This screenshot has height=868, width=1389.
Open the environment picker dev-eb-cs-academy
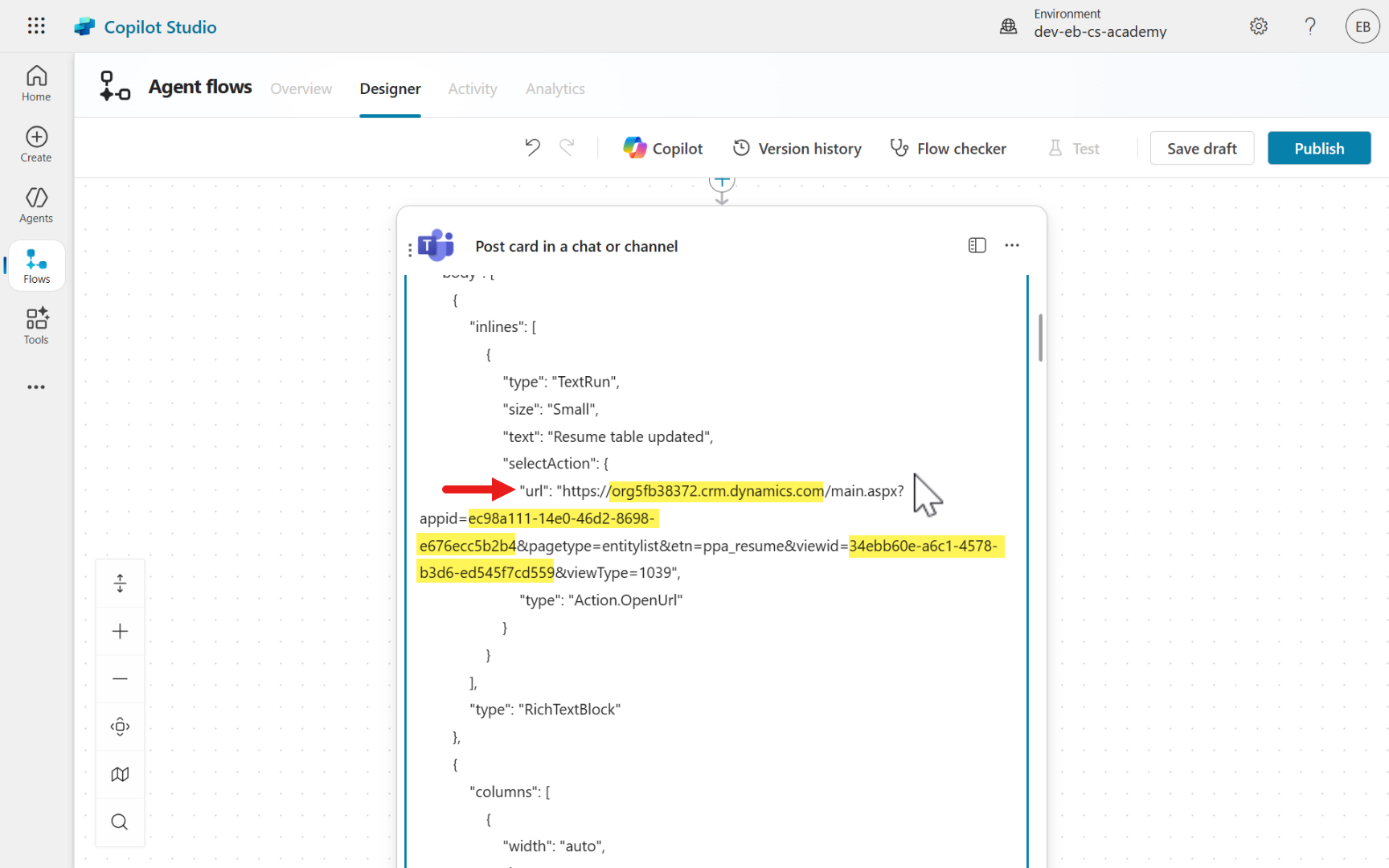click(1099, 24)
